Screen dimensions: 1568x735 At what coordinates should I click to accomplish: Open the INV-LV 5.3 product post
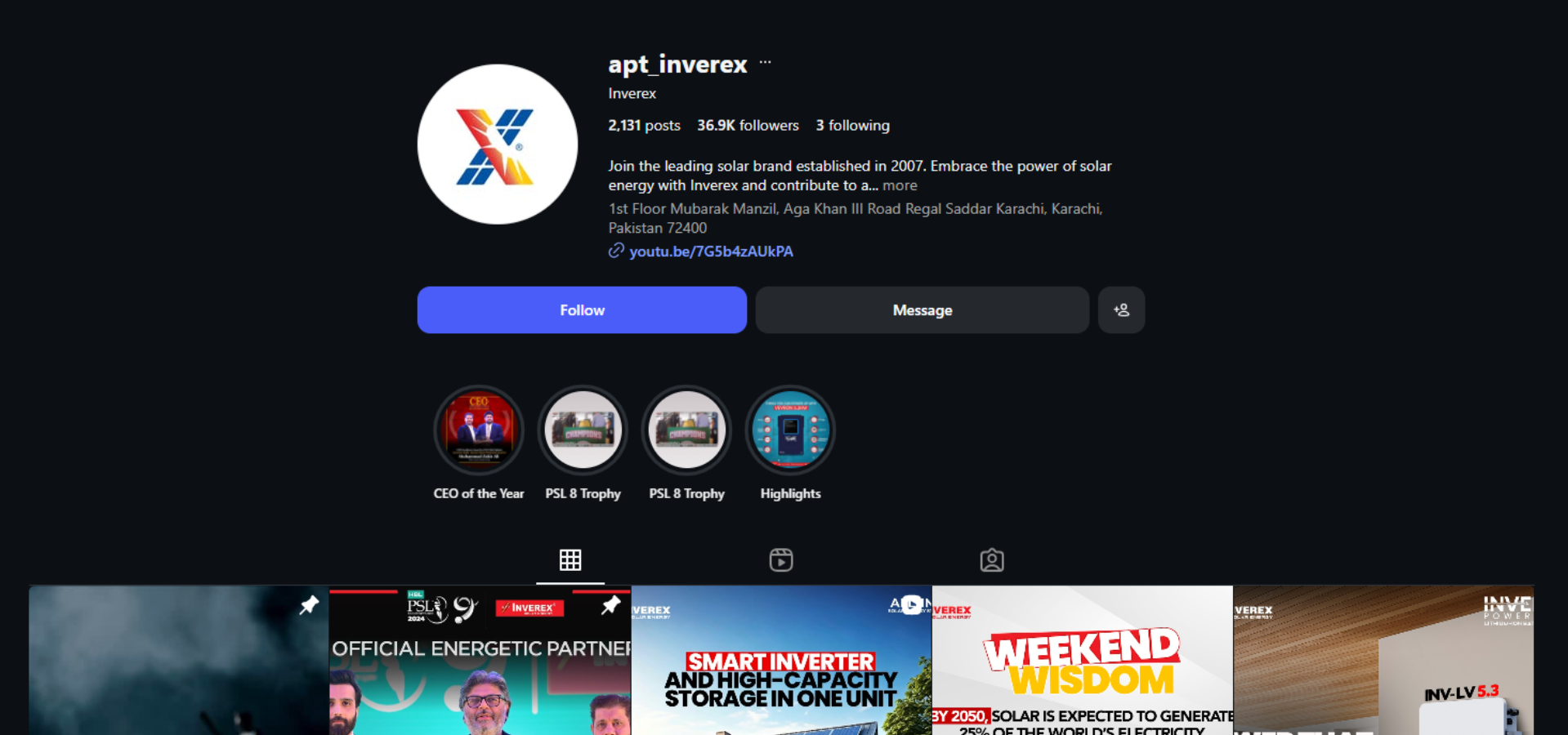[x=1383, y=661]
